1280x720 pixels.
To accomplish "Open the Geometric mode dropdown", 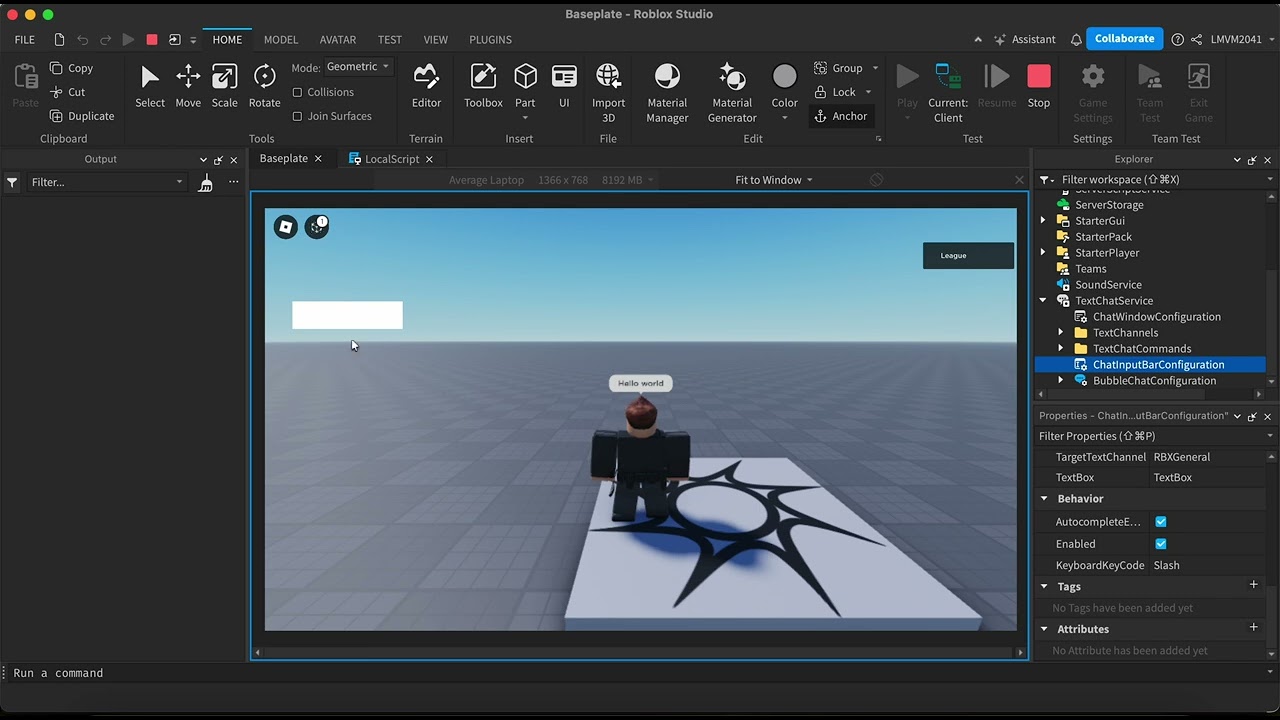I will click(x=358, y=67).
